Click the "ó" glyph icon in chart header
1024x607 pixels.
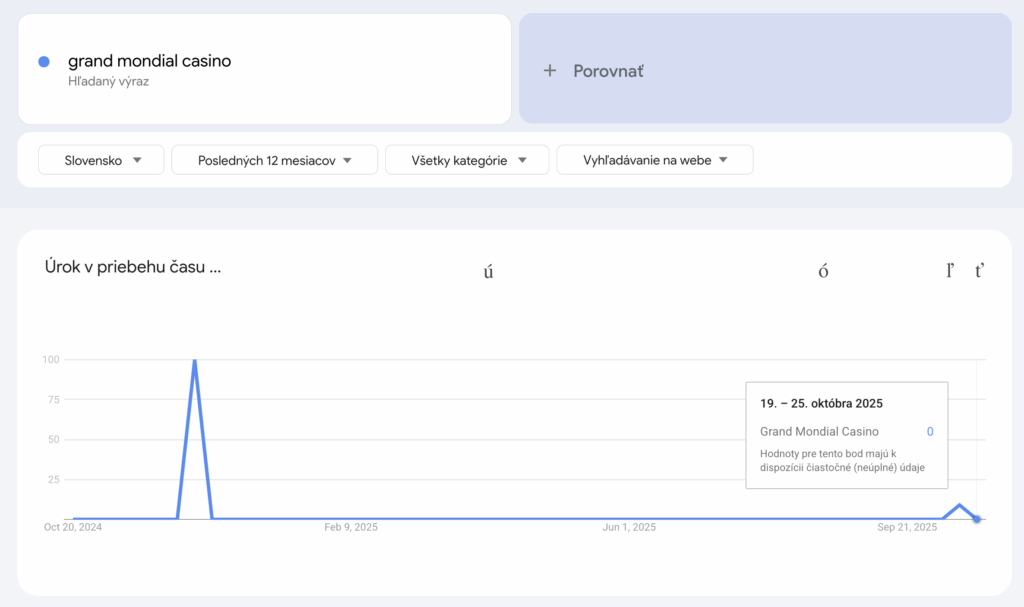pos(823,271)
